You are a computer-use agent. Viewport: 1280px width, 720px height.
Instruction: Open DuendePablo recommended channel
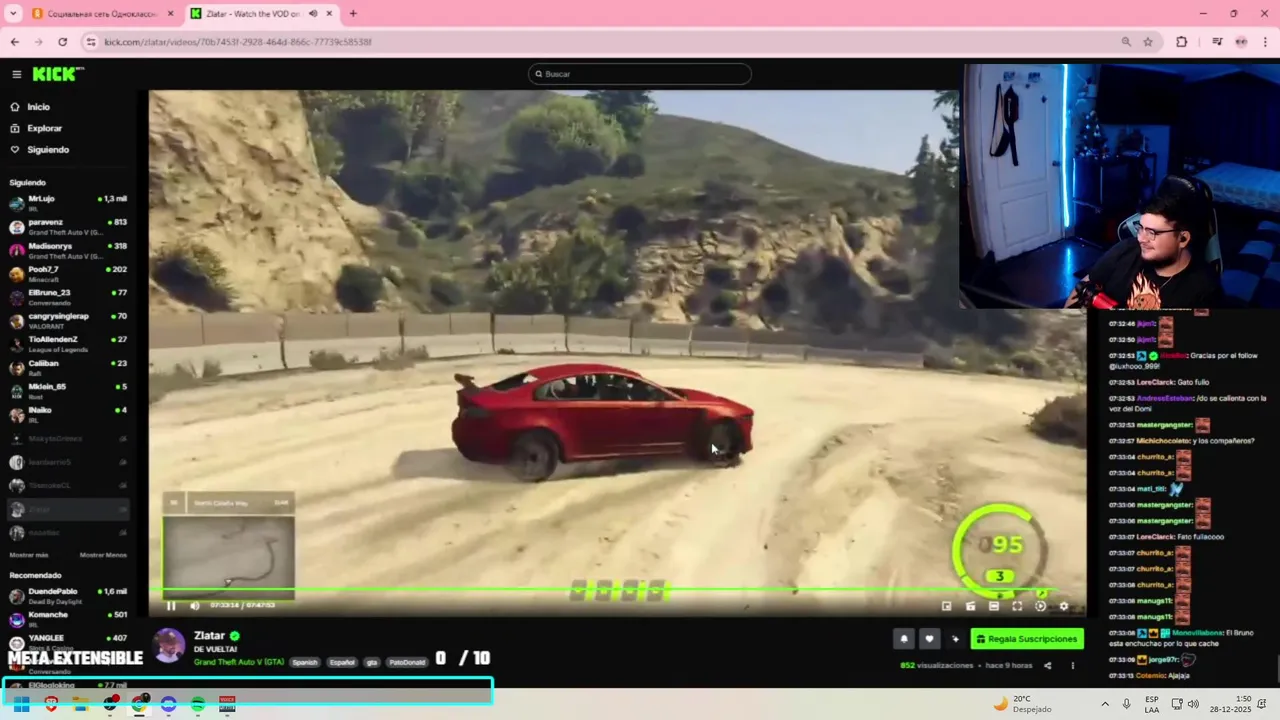tap(68, 596)
